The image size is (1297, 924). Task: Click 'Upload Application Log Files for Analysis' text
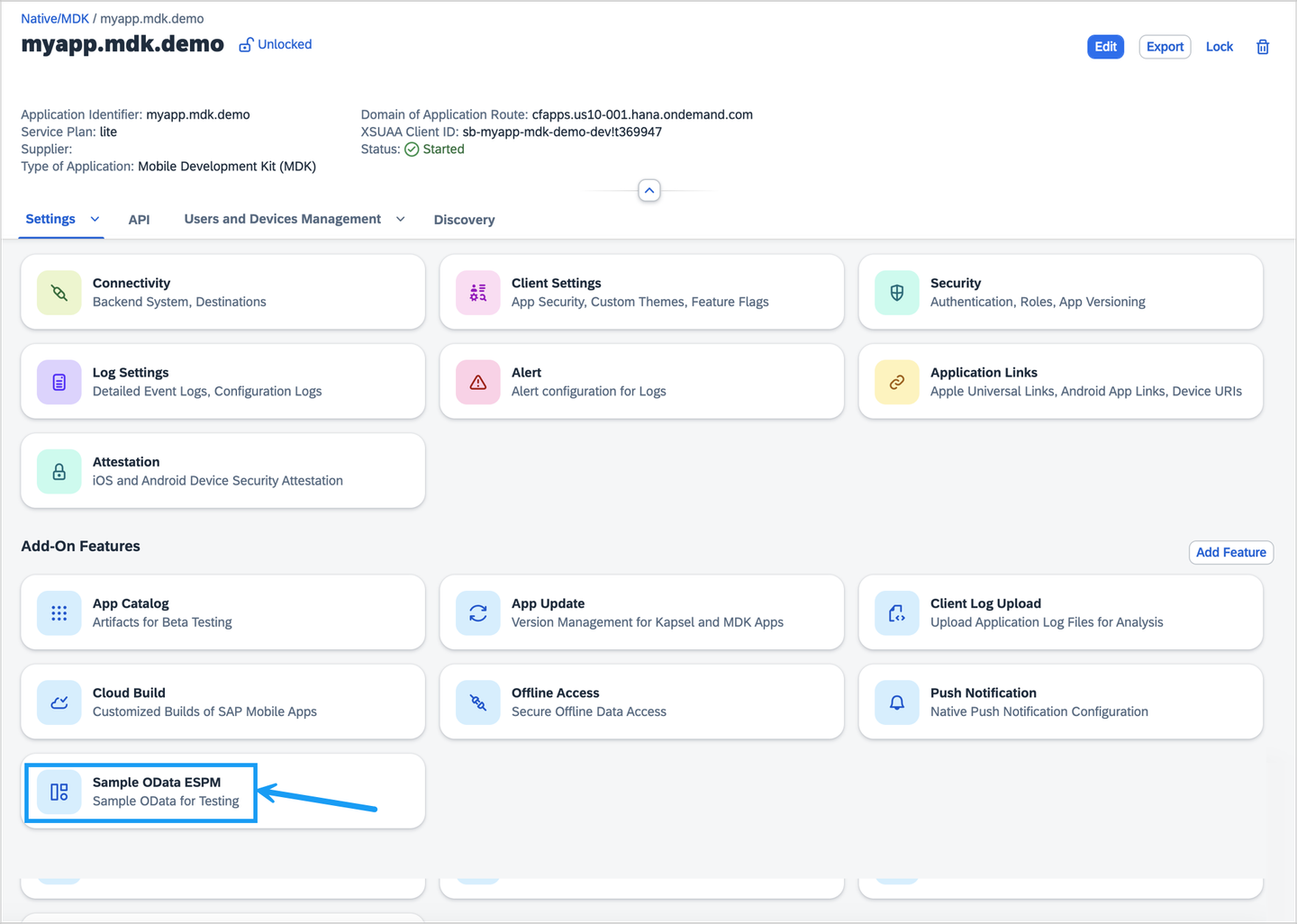point(1047,622)
